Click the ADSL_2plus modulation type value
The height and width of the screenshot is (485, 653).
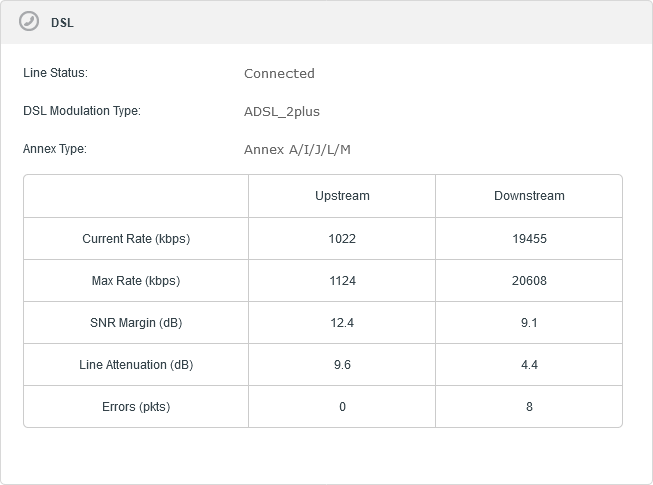pyautogui.click(x=282, y=112)
